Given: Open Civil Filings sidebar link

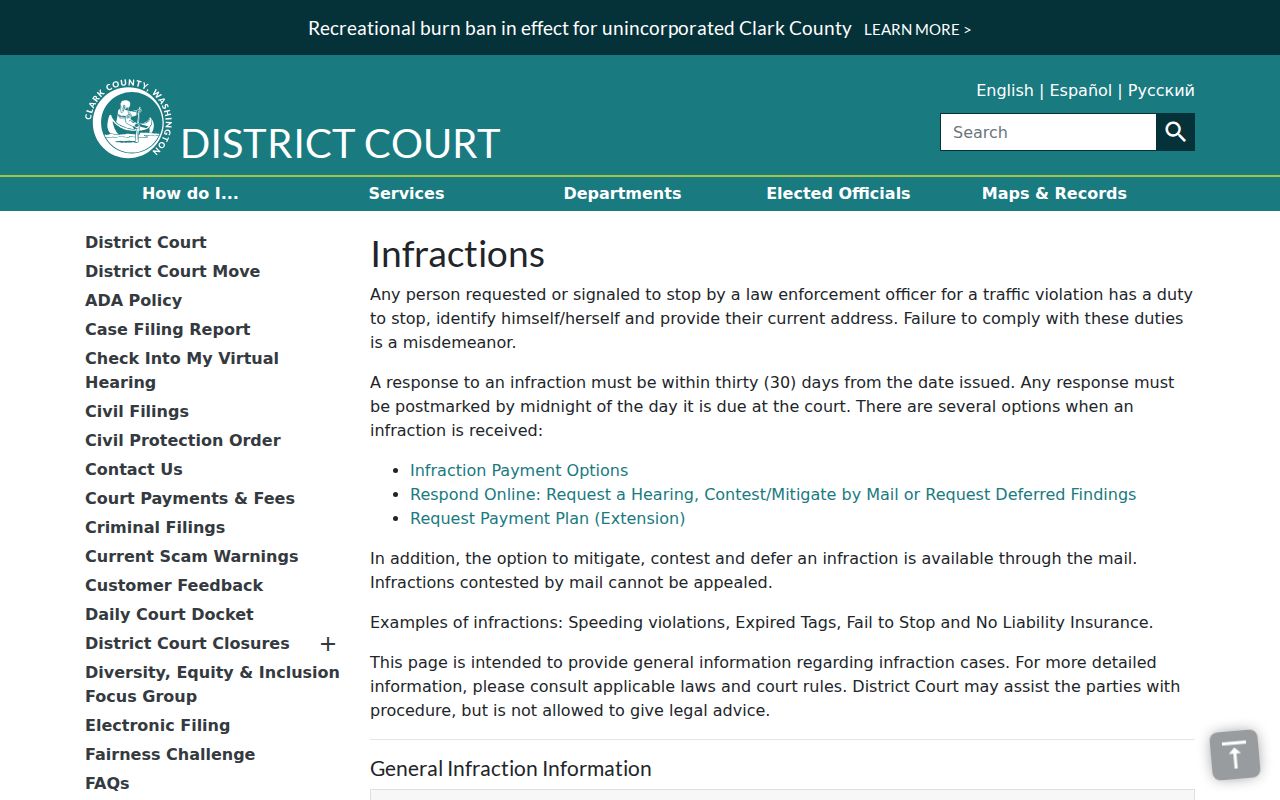Looking at the screenshot, I should point(137,411).
